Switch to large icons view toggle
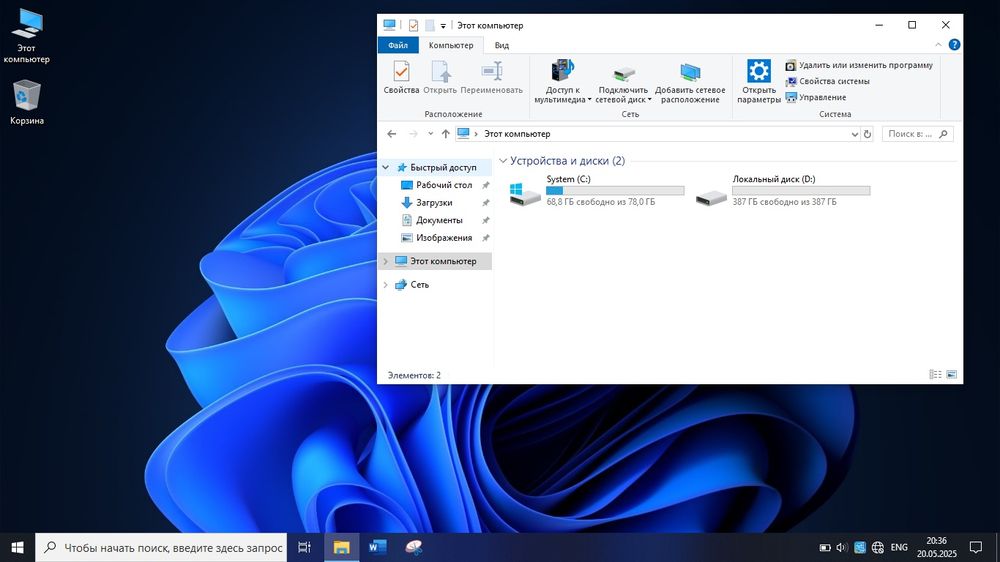1000x562 pixels. coord(952,375)
